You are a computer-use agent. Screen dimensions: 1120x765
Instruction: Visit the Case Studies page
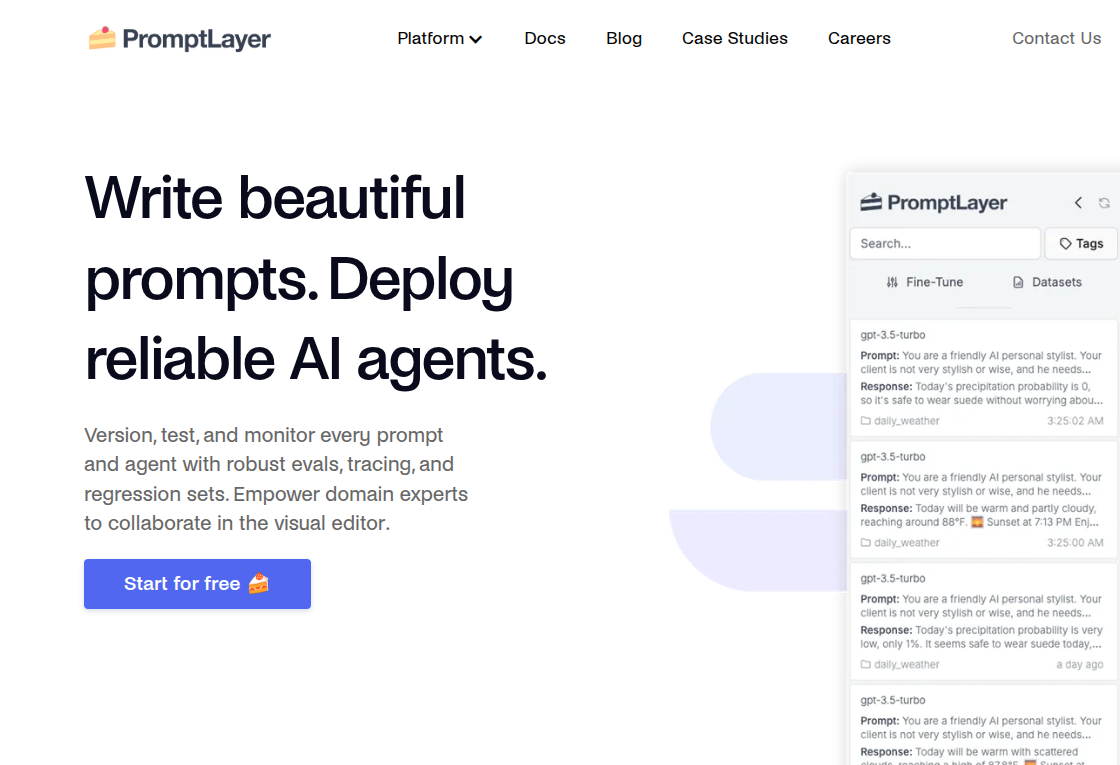coord(735,38)
